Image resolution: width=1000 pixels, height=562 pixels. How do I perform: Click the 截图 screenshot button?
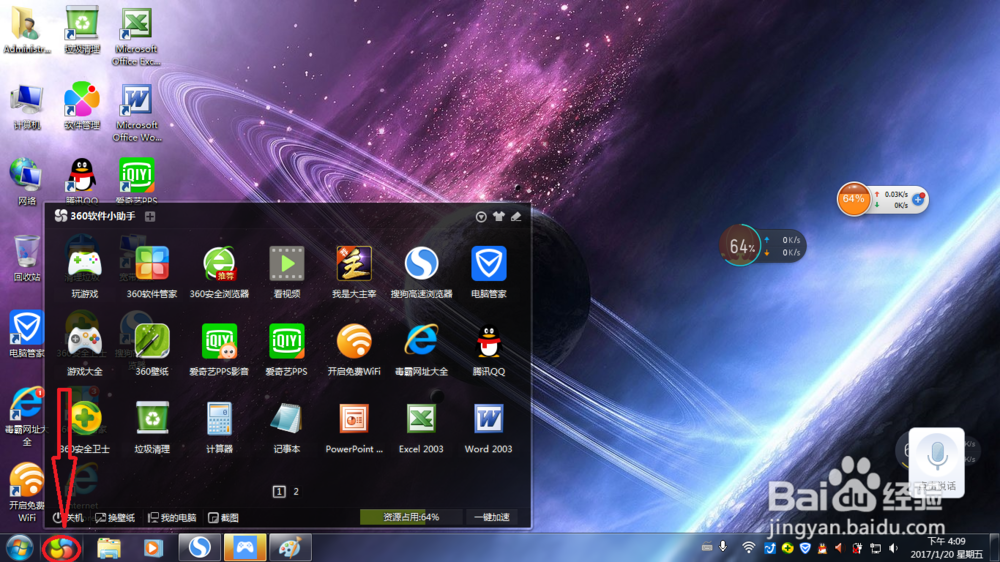(x=224, y=517)
